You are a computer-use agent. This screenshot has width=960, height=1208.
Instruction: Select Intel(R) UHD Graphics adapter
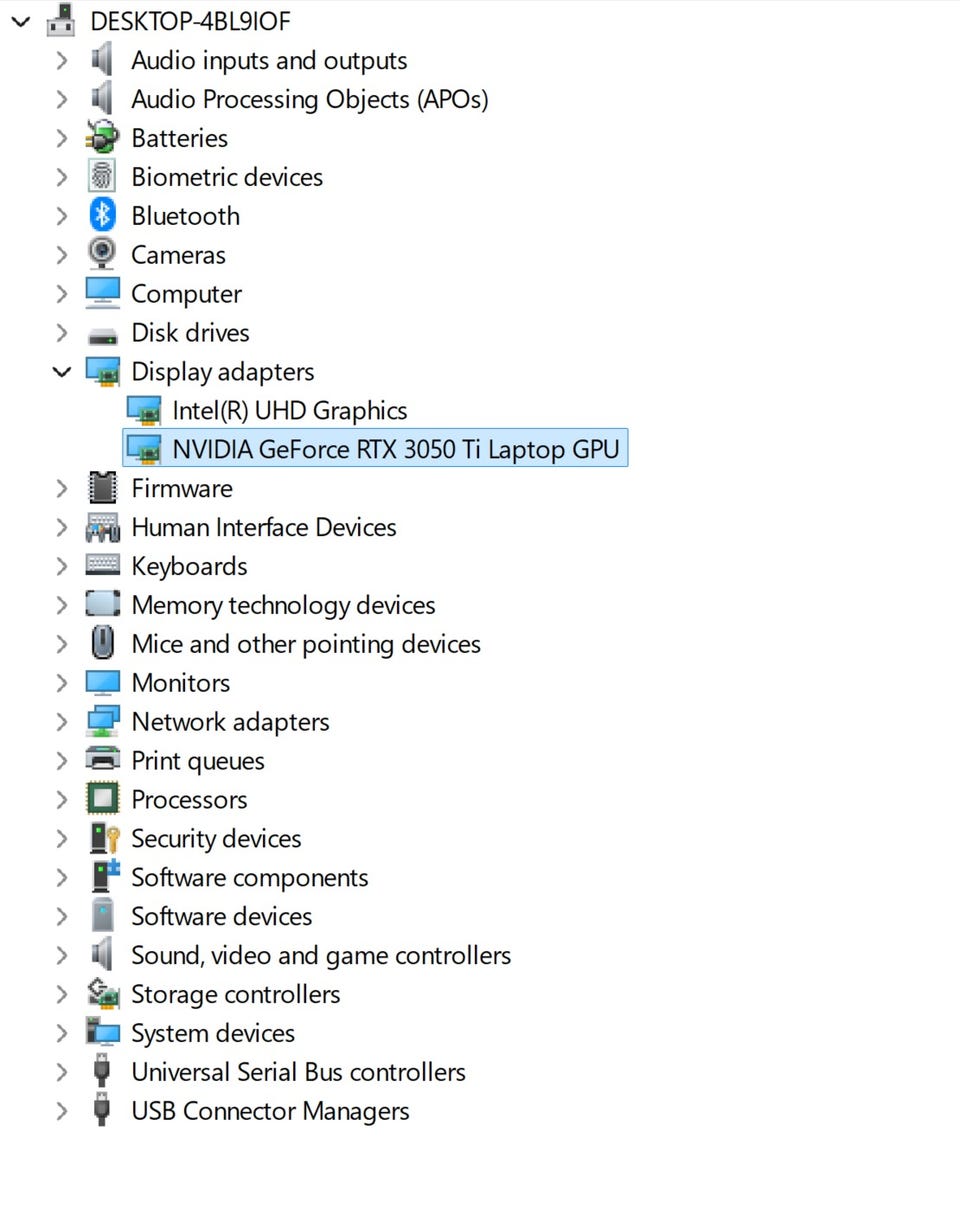click(x=289, y=410)
